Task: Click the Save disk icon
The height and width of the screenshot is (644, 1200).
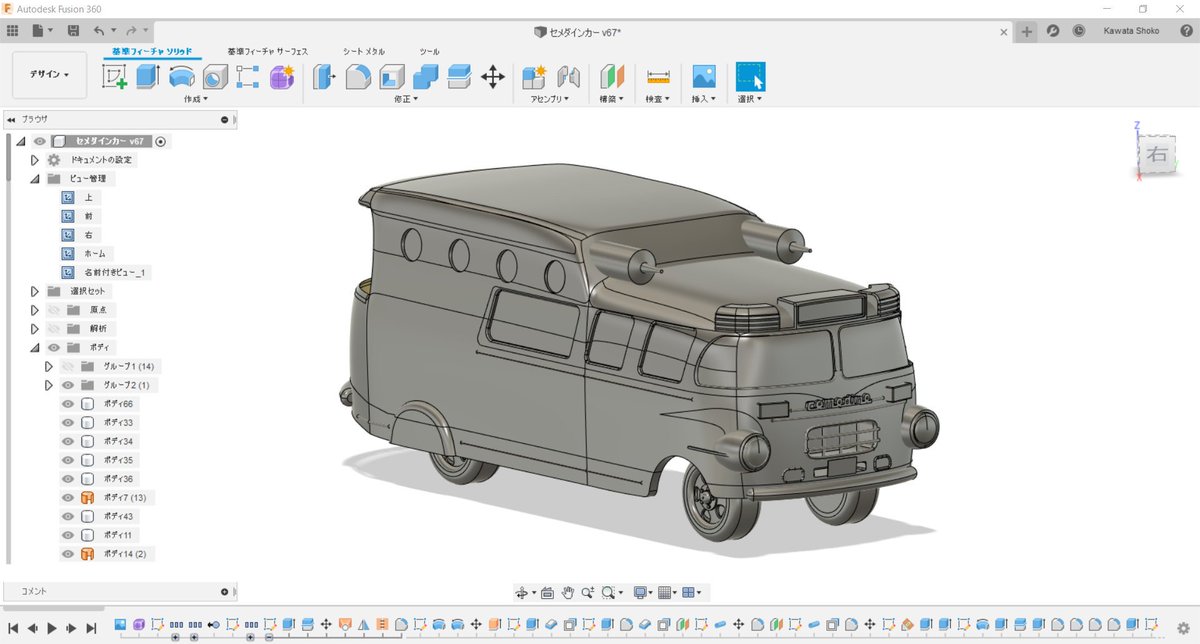Action: tap(73, 31)
